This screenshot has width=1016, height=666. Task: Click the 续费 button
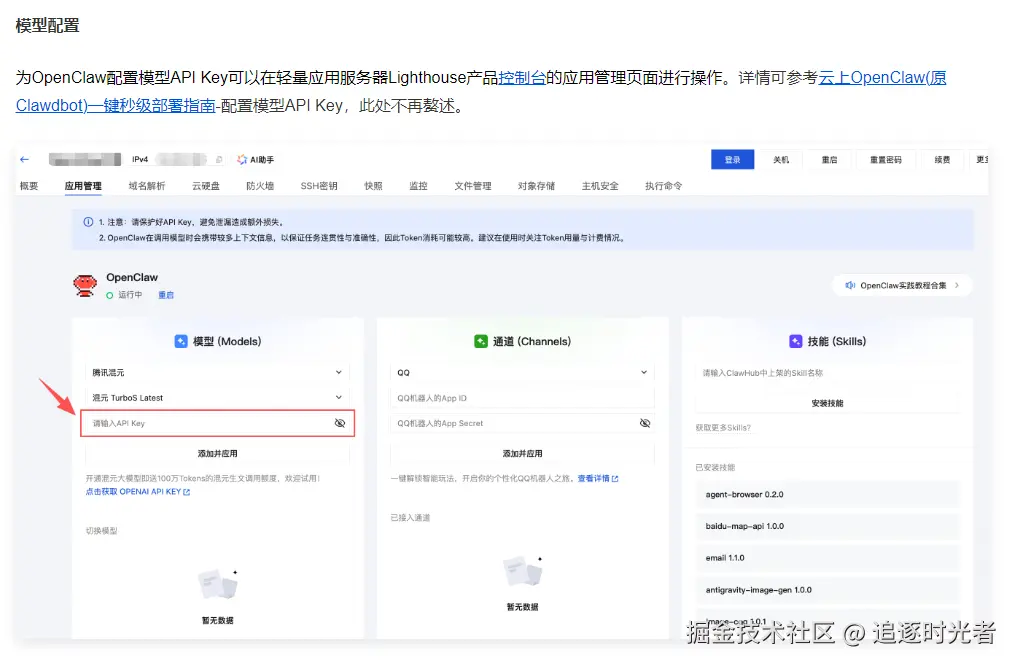point(942,159)
